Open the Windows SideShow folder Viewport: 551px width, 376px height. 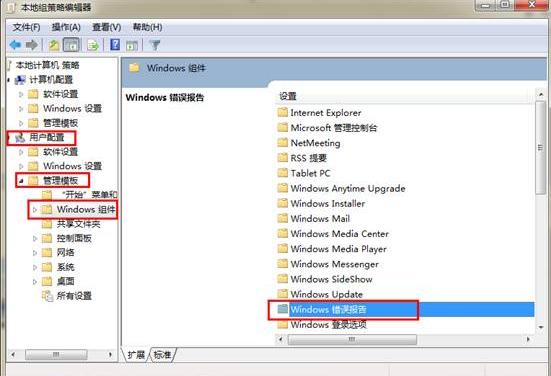(x=325, y=279)
